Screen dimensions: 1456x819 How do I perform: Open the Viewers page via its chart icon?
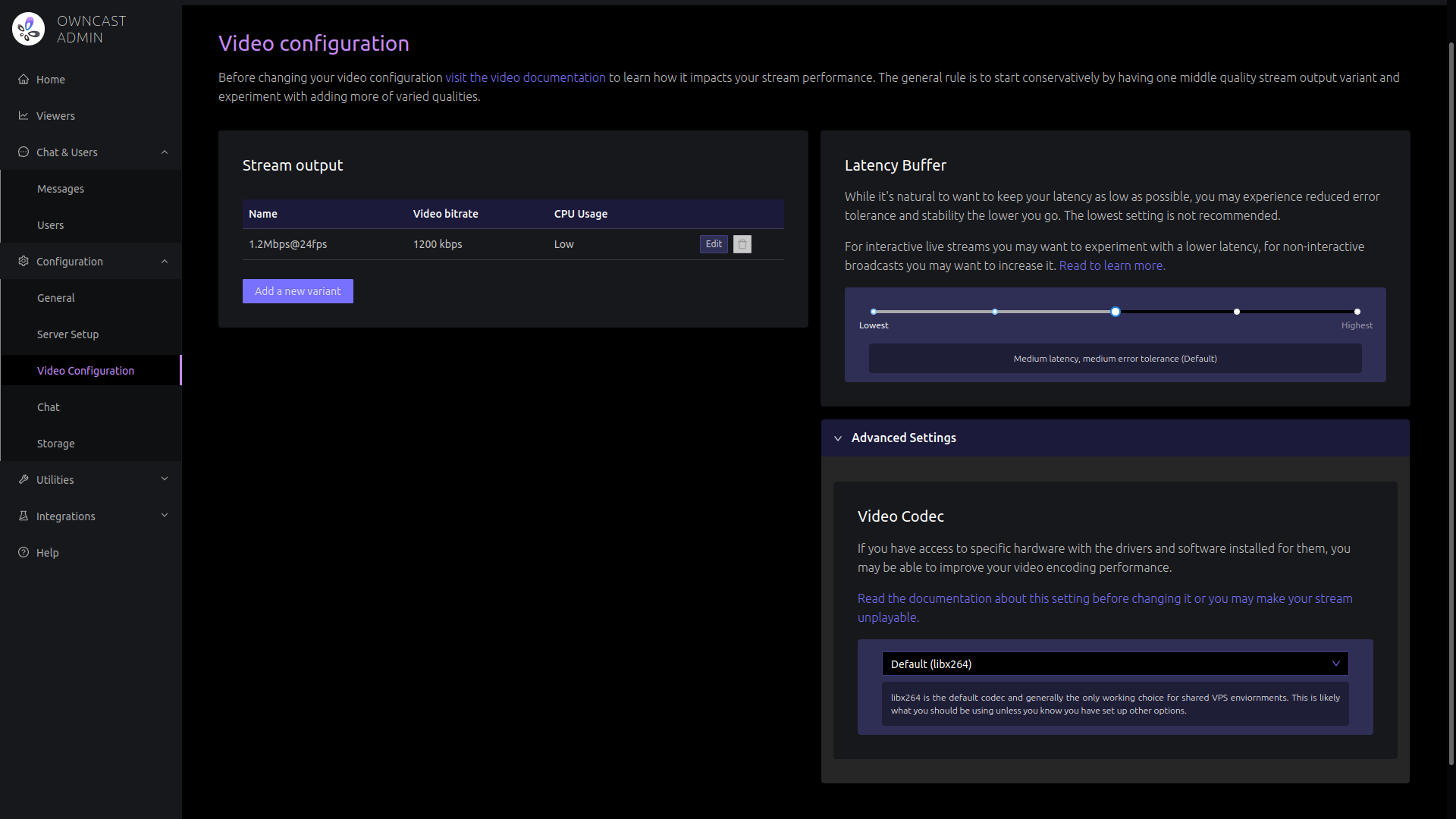click(23, 115)
